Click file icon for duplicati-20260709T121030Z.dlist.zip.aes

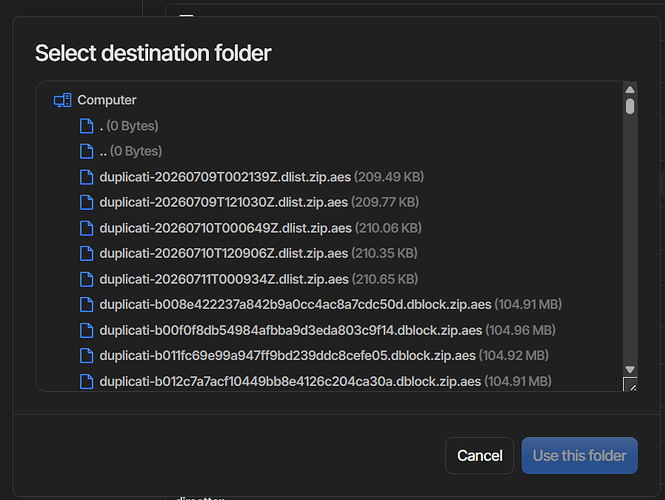(x=87, y=203)
